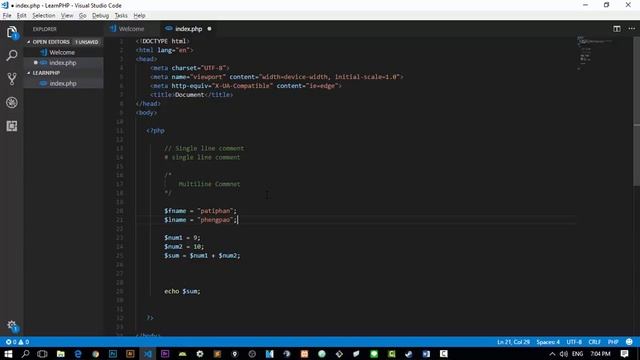
Task: Show hidden system tray icons
Action: click(552, 354)
